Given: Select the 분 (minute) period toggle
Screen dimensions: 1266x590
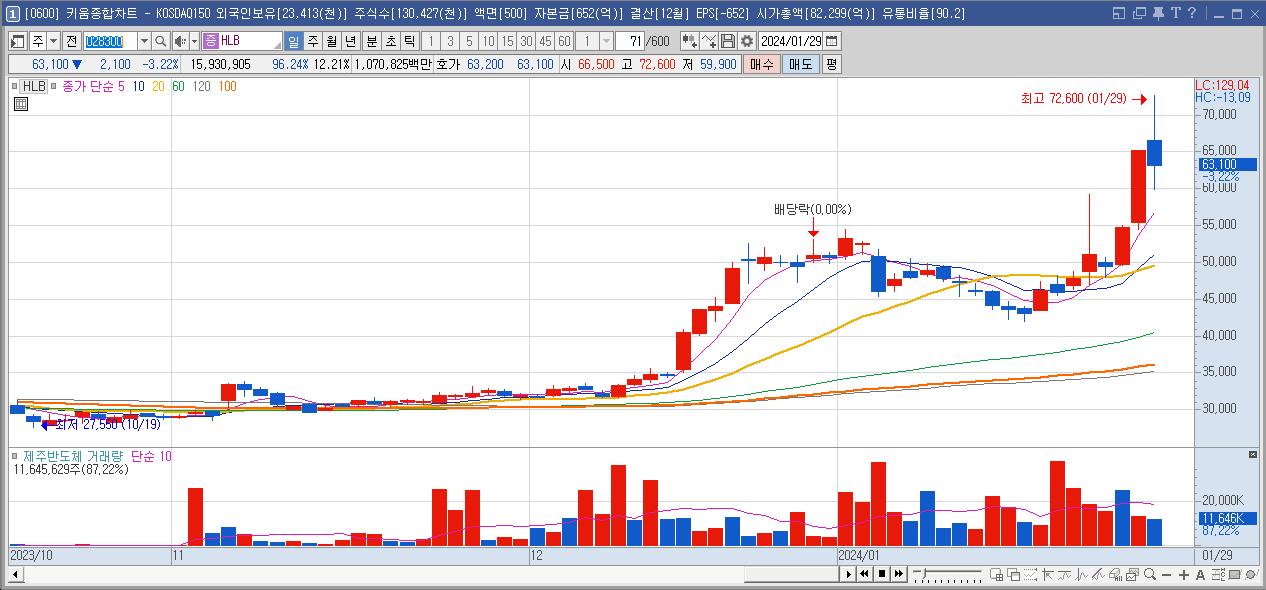Looking at the screenshot, I should (x=371, y=41).
